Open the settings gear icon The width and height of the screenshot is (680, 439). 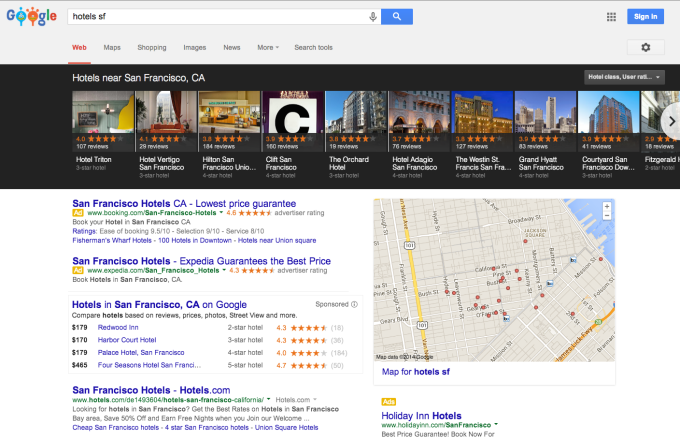(x=646, y=47)
